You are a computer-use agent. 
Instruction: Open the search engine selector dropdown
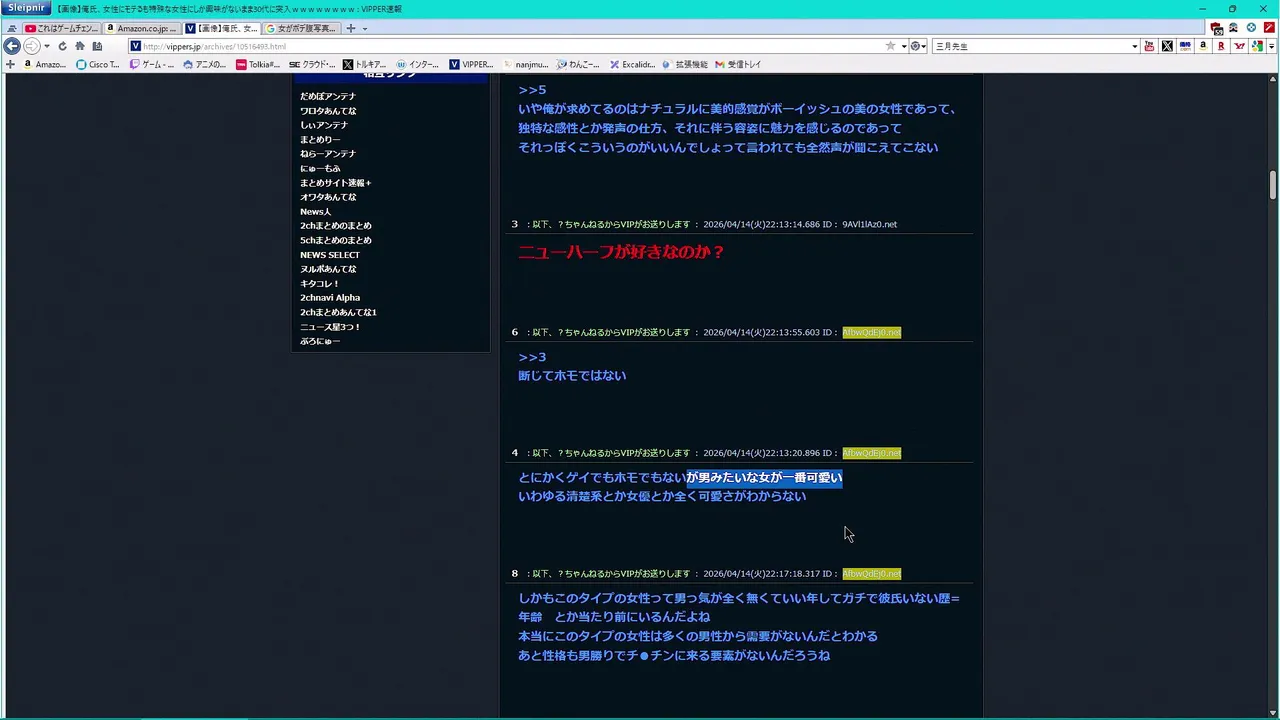tap(918, 46)
